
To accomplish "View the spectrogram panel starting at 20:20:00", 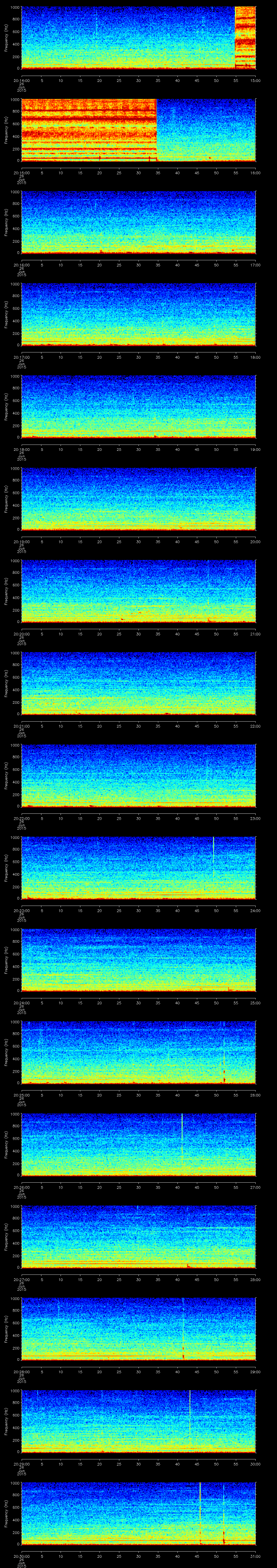I will point(138,592).
